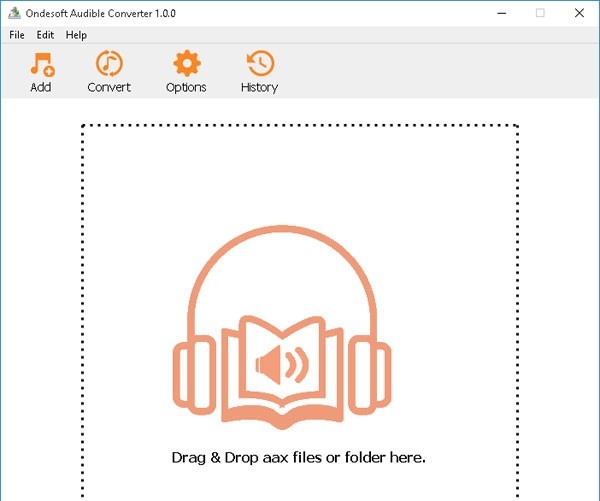
Task: Show conversion History clock icon
Action: 260,64
